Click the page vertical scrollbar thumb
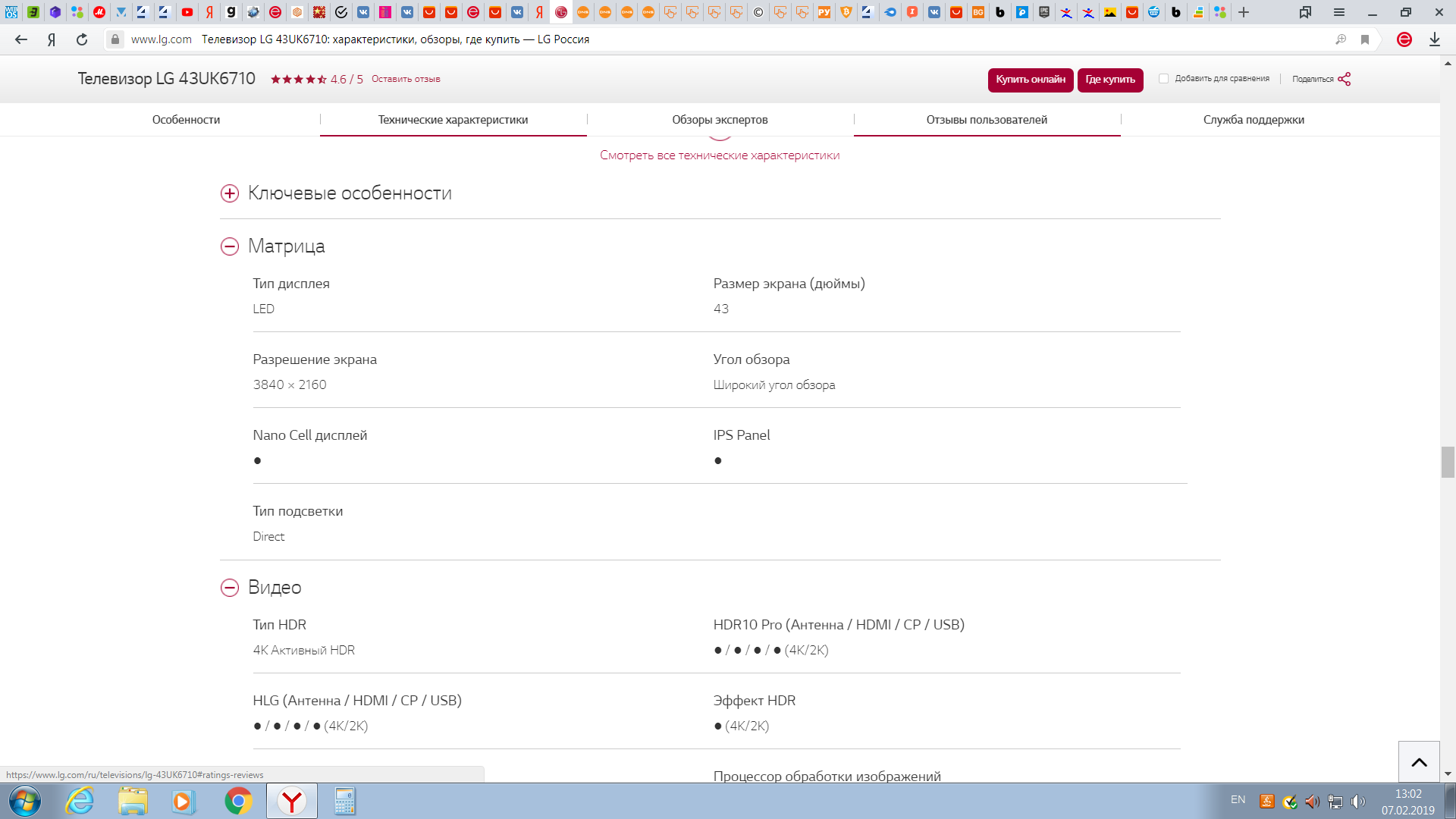This screenshot has height=819, width=1456. pos(1448,462)
